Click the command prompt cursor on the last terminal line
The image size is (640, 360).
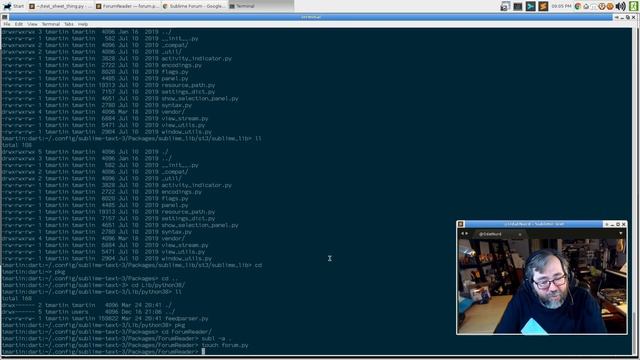point(203,351)
